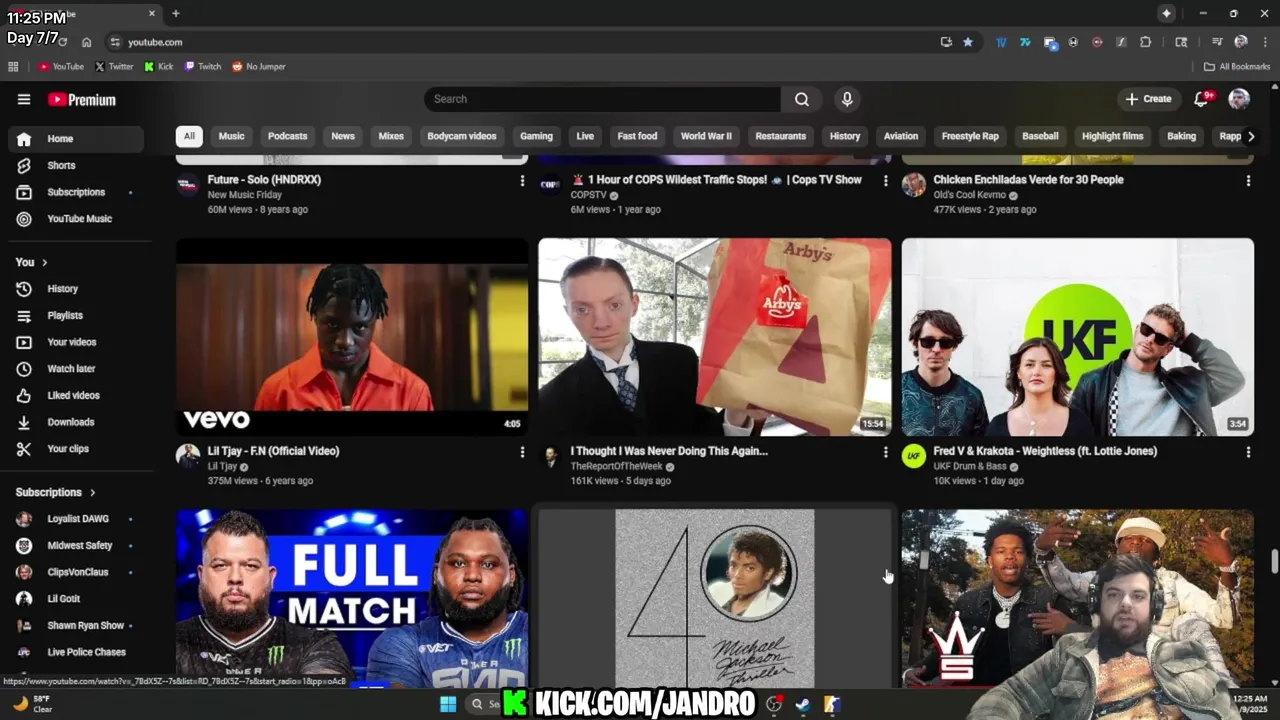1280x720 pixels.
Task: Open the FULL MATCH video thumbnail
Action: point(352,598)
